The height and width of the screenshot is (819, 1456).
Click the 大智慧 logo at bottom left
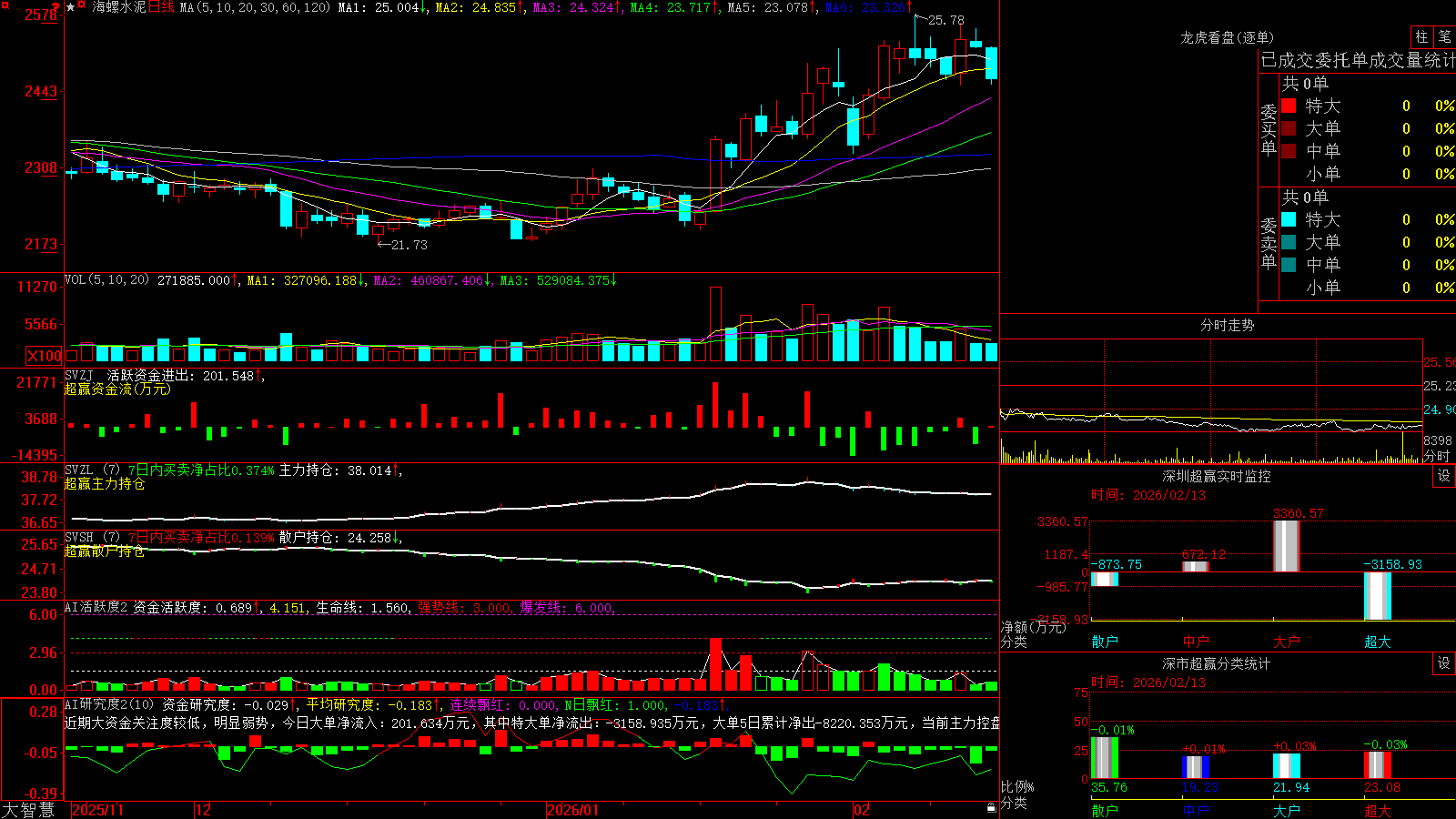[28, 810]
